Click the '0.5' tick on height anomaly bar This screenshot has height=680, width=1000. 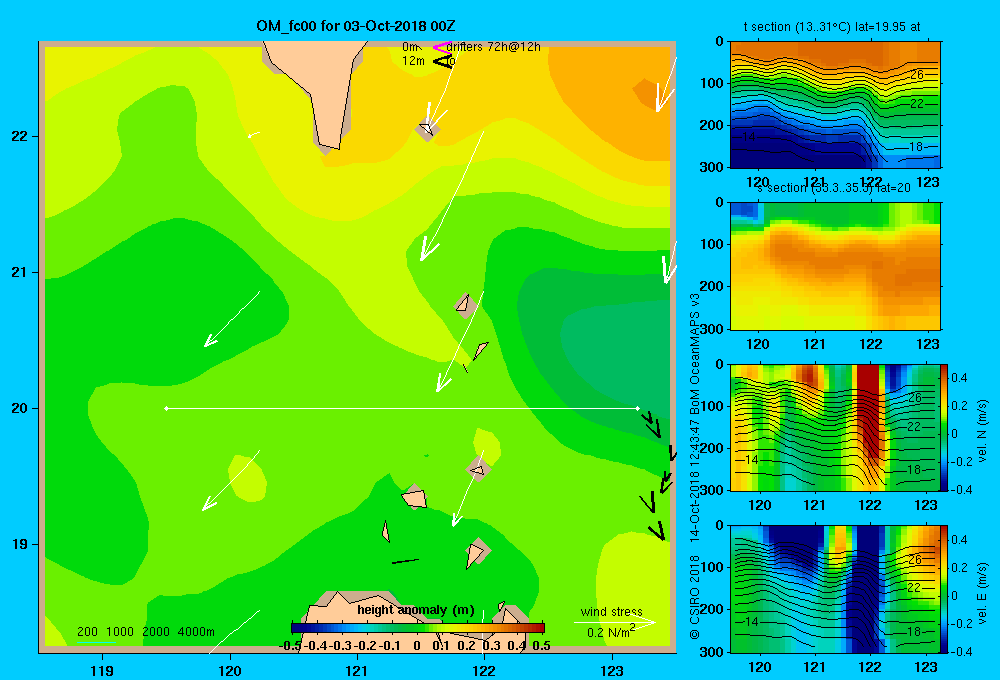[541, 646]
